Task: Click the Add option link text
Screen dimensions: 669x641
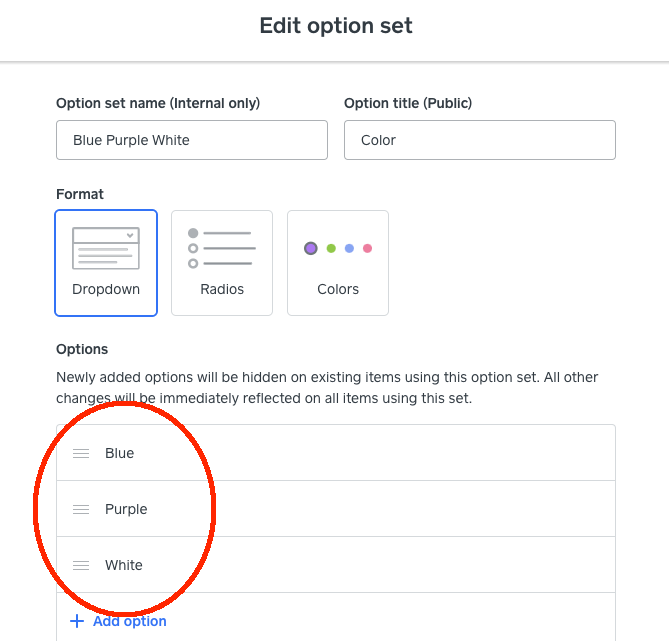Action: click(130, 621)
